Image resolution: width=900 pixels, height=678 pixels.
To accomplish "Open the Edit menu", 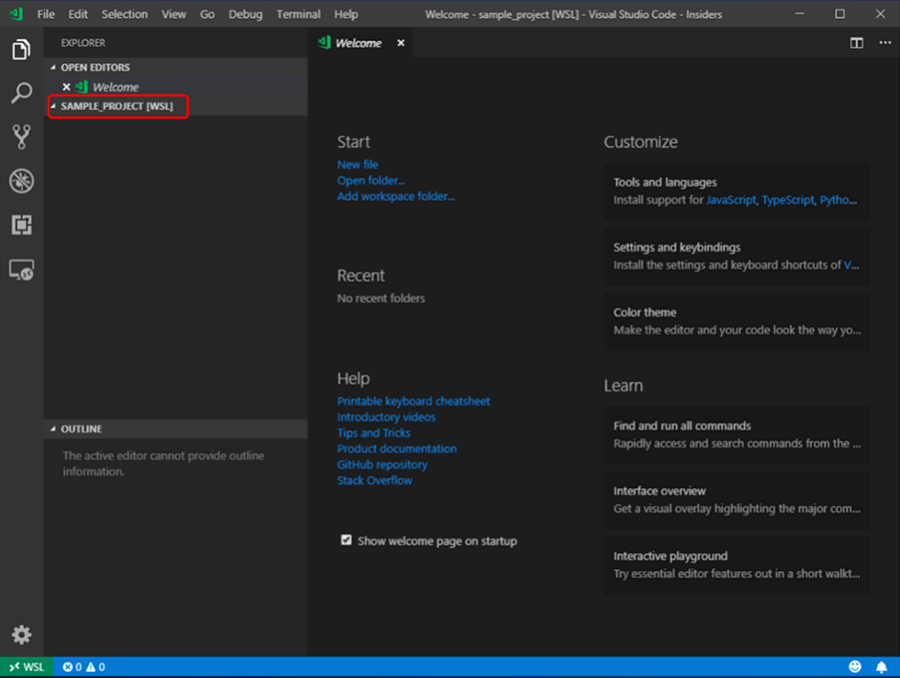I will pyautogui.click(x=78, y=14).
